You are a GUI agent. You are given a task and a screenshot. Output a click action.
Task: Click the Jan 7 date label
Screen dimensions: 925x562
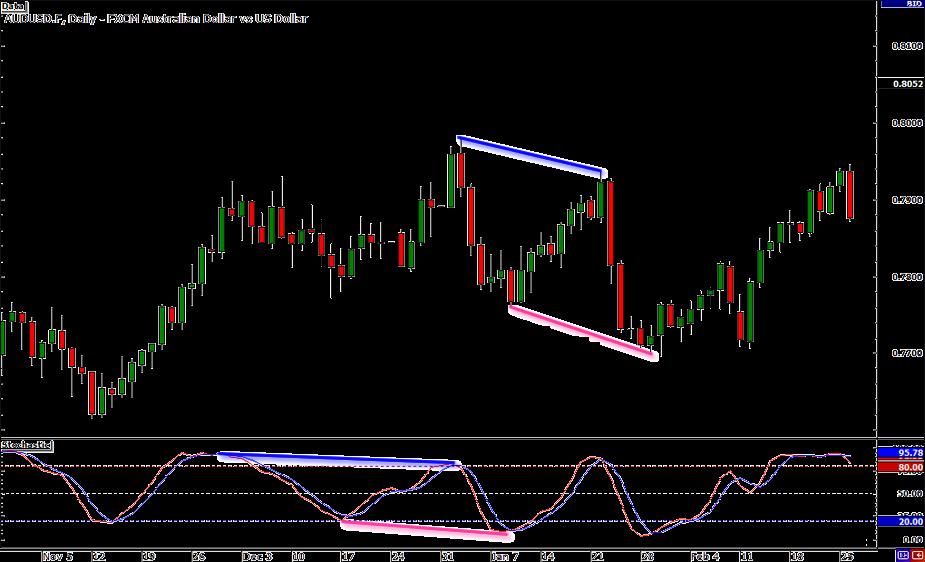(504, 556)
